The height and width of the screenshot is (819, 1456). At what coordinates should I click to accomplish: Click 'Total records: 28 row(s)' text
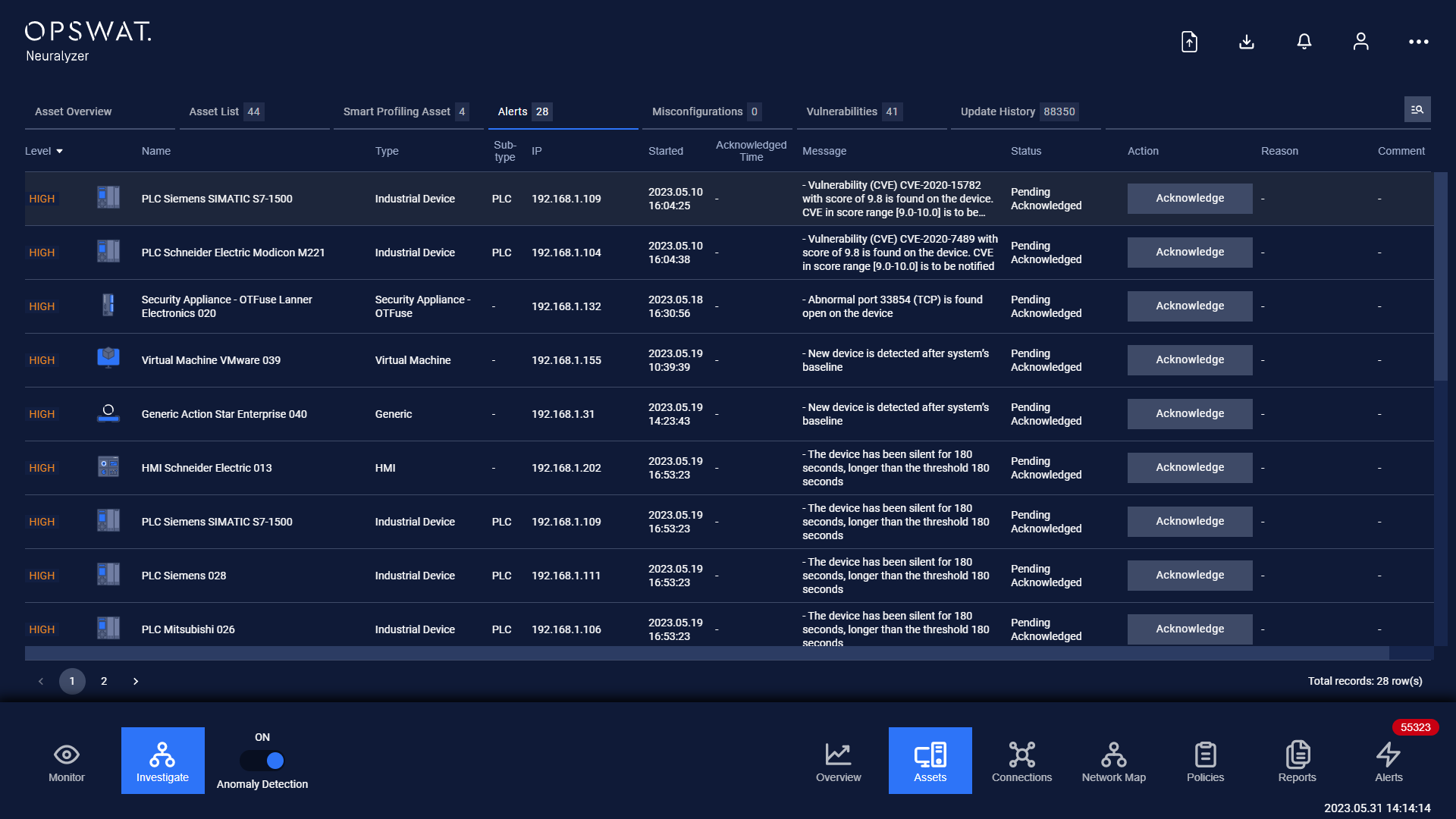(x=1365, y=681)
